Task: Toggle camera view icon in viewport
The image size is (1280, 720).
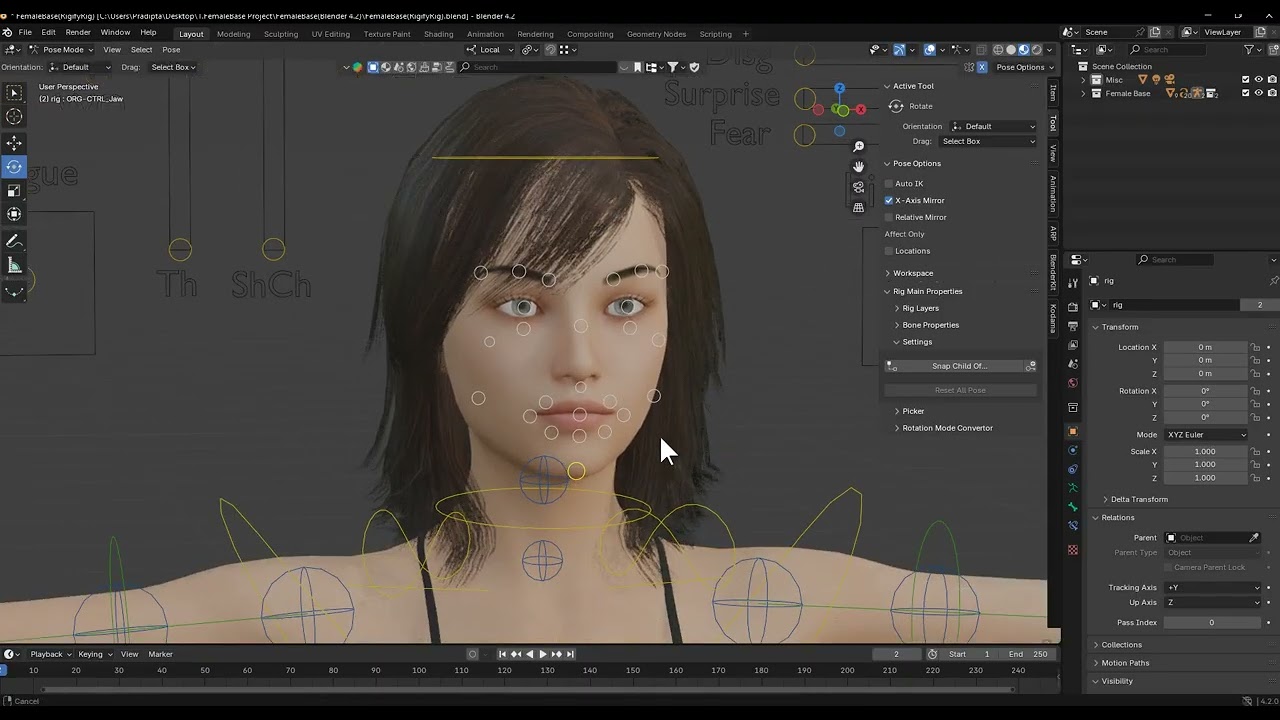Action: click(858, 187)
